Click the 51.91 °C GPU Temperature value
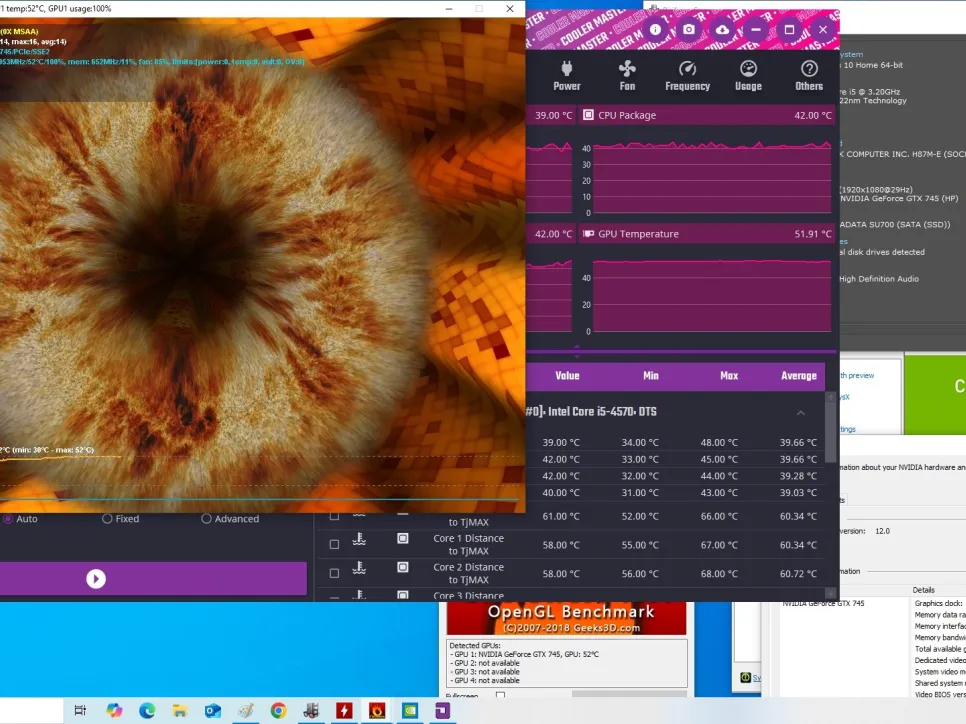The width and height of the screenshot is (966, 724). (813, 234)
